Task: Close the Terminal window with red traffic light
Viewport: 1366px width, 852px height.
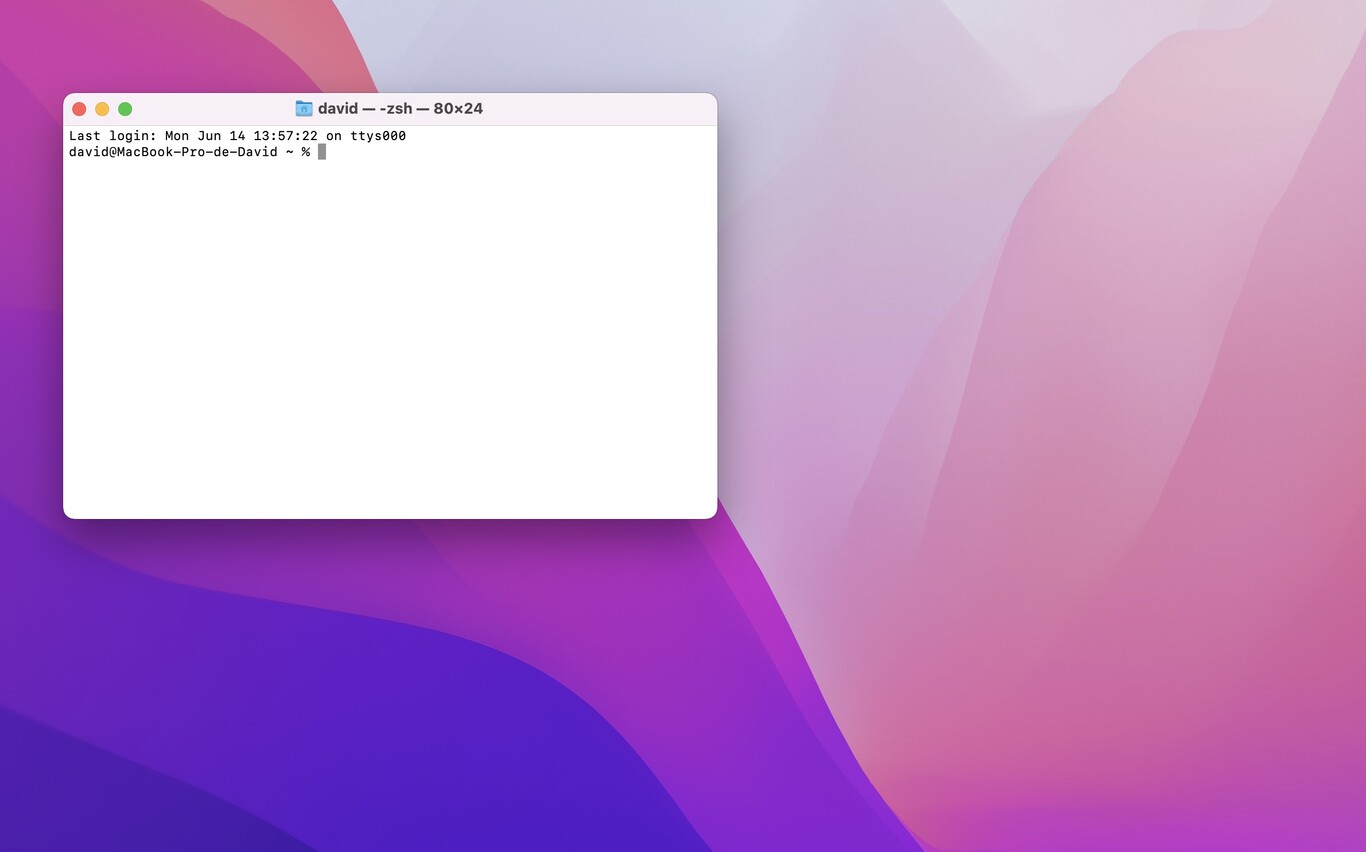Action: 79,108
